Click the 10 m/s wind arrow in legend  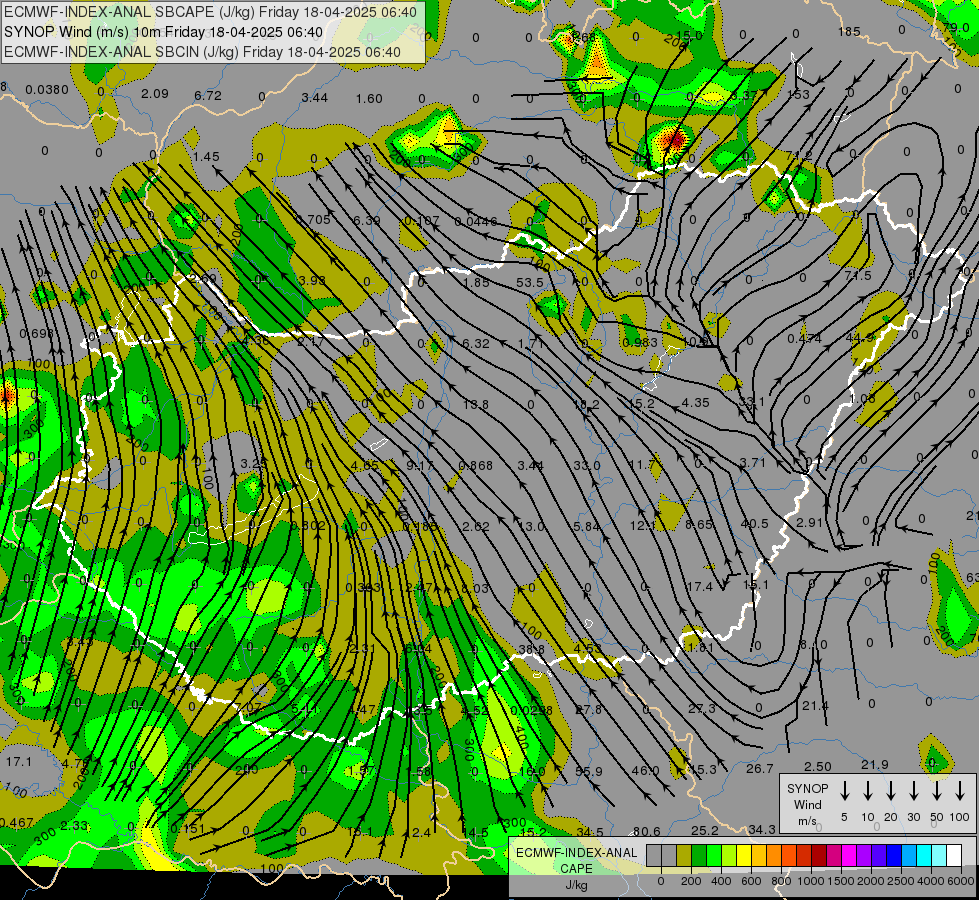[x=868, y=791]
